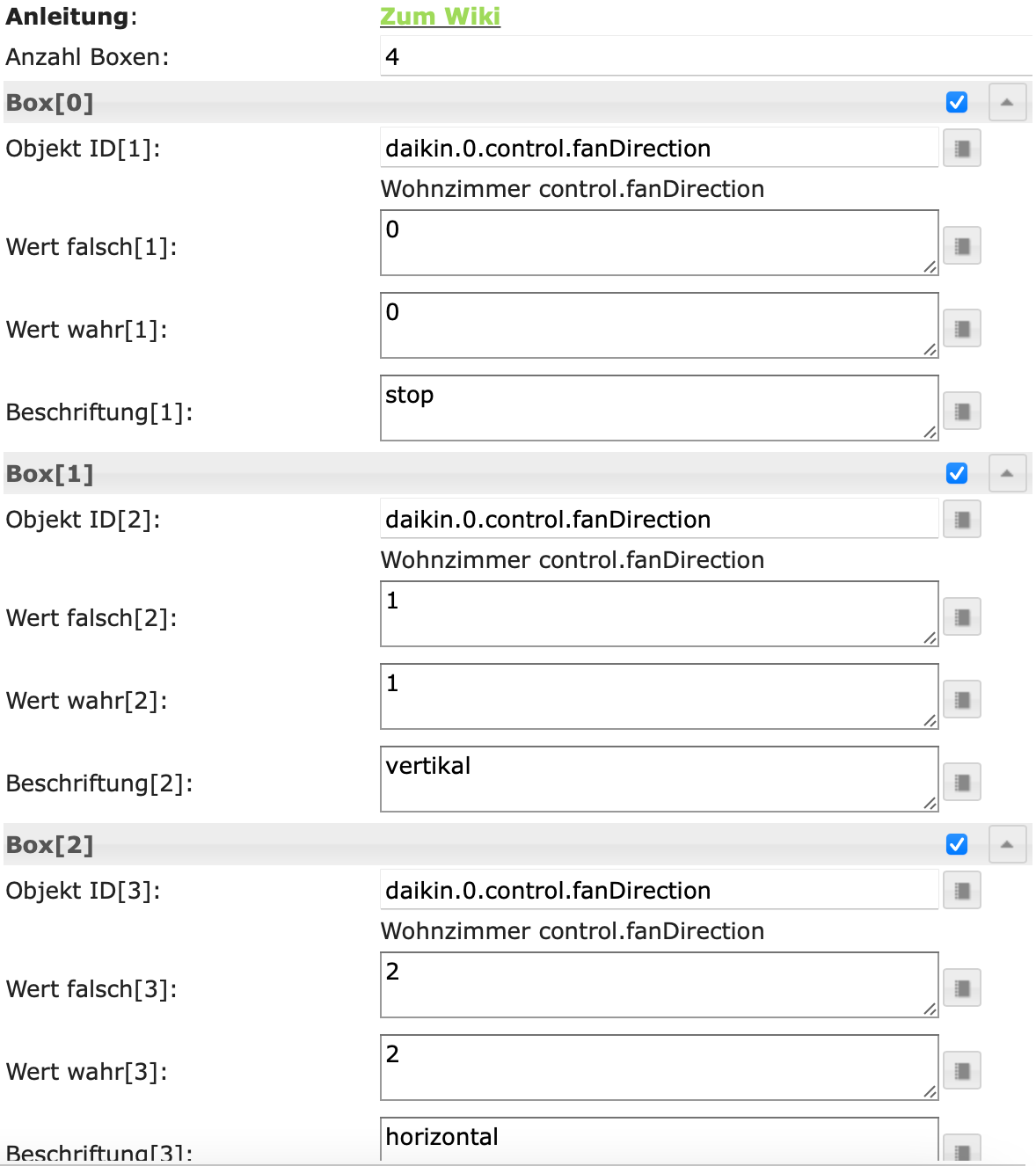Screen dimensions: 1036x1166
Task: Click the Objekt ID[2] text field
Action: (x=658, y=520)
